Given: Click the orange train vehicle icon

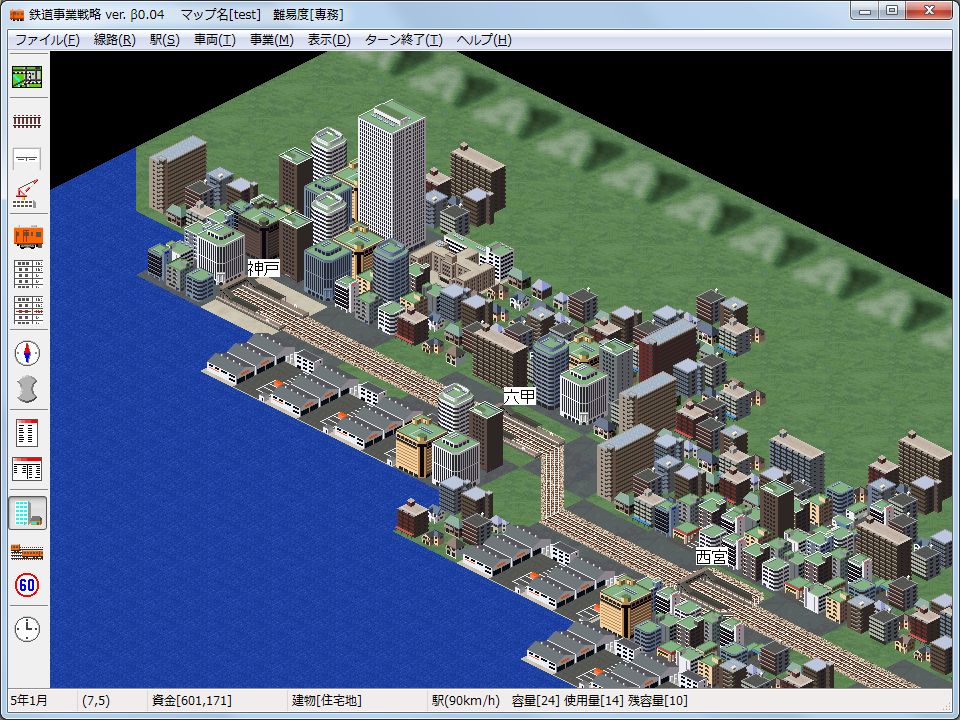Looking at the screenshot, I should pos(27,237).
